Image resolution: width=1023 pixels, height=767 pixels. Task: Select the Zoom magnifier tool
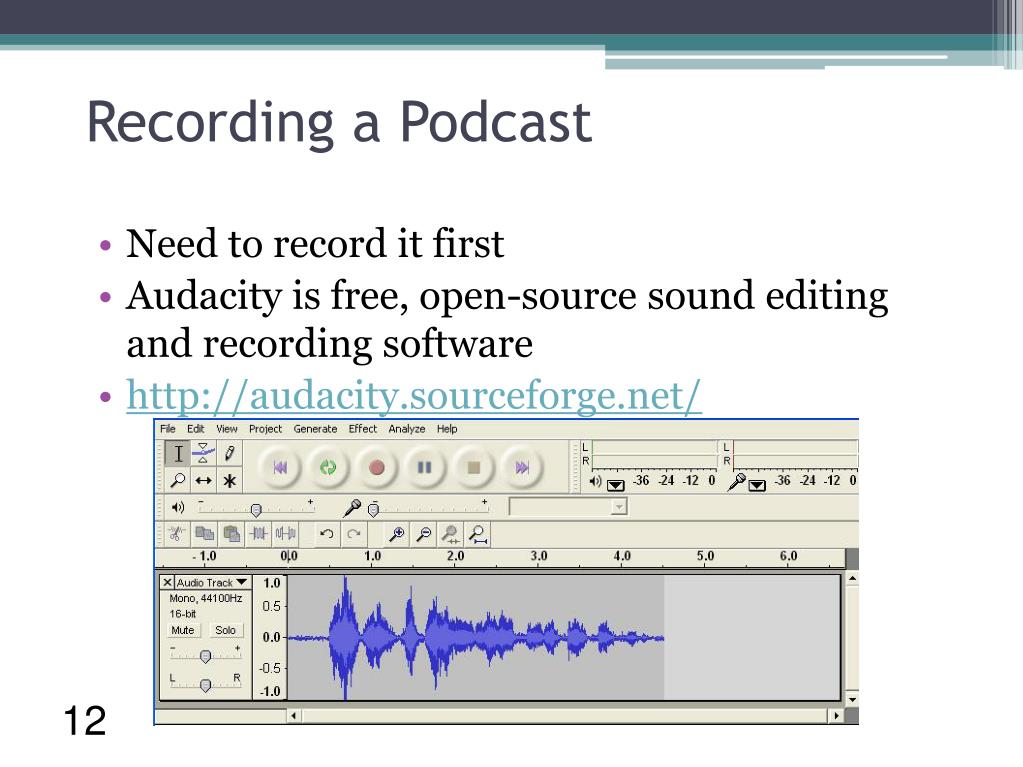(178, 481)
